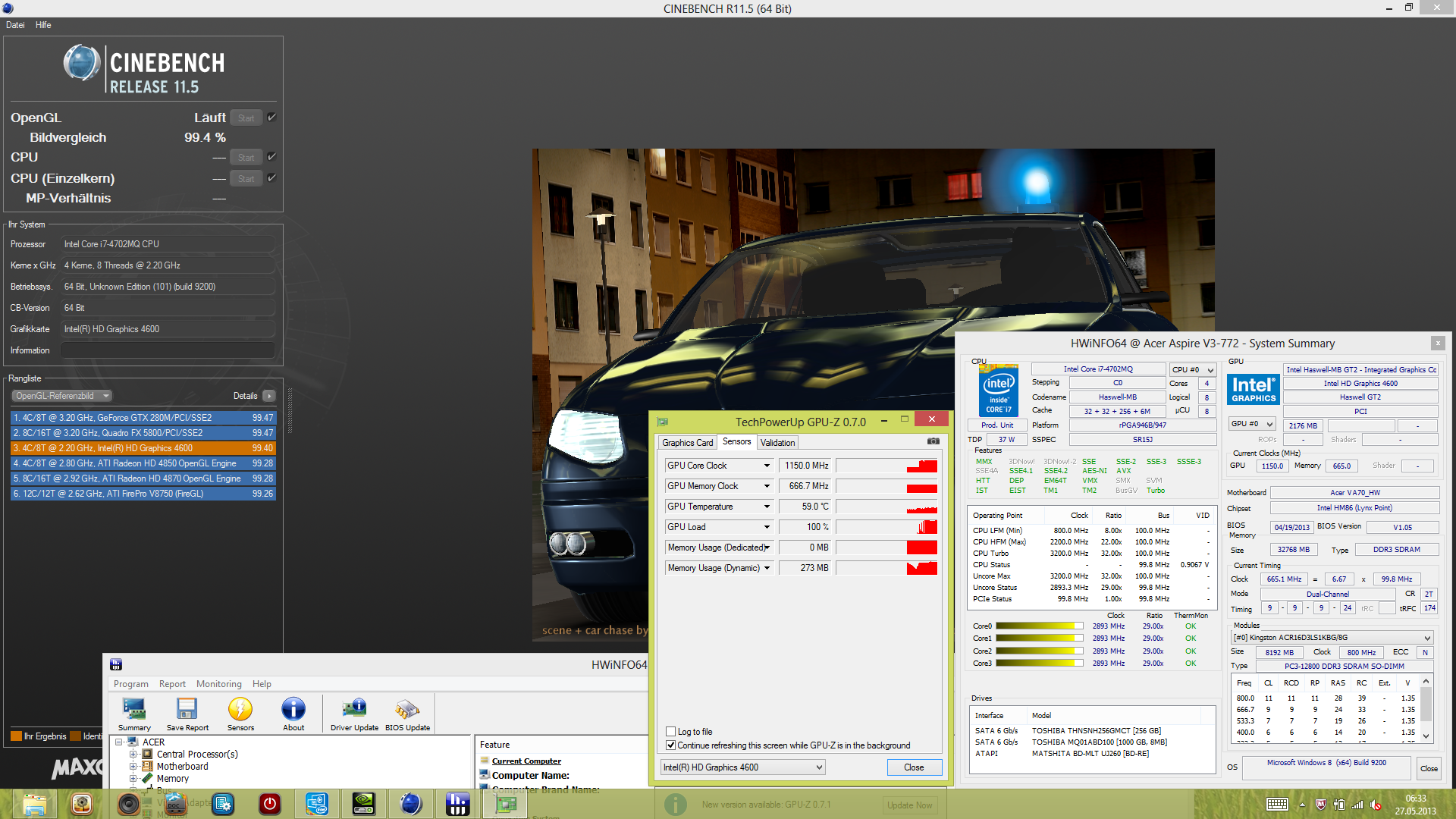Expand the Central Processor(s) tree node

(x=133, y=755)
